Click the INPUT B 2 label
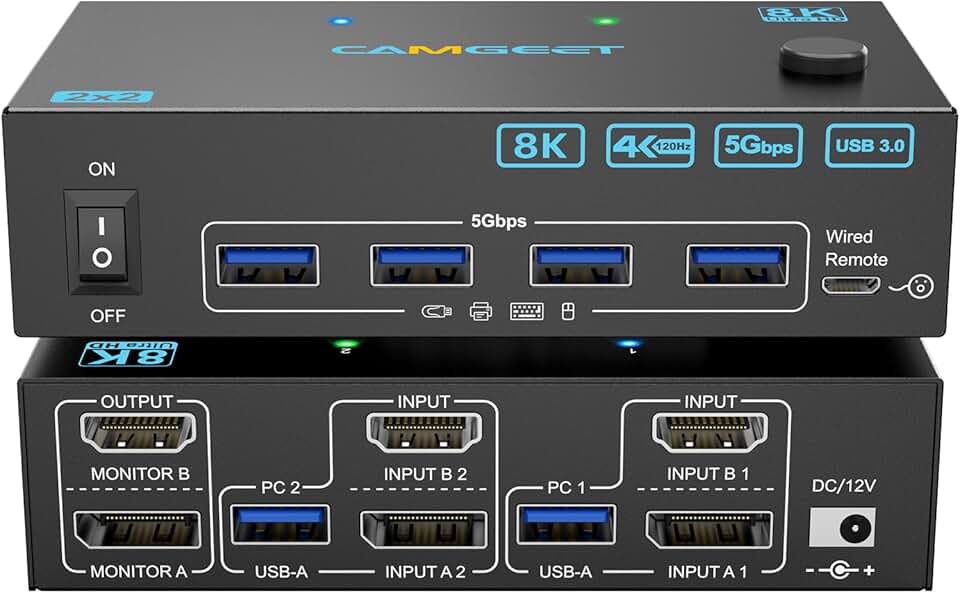Image resolution: width=960 pixels, height=593 pixels. 426,474
